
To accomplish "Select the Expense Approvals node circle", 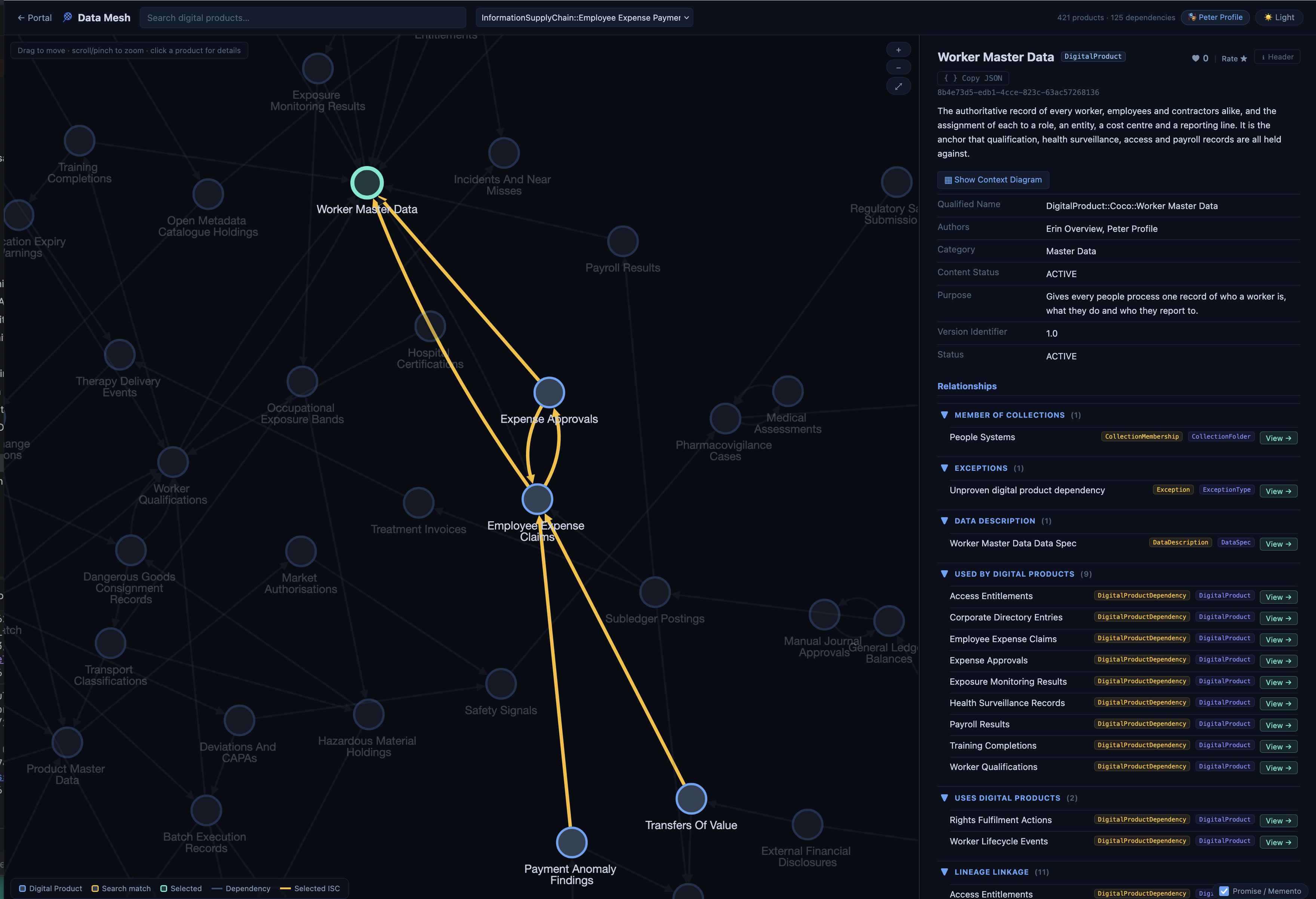I will [x=549, y=392].
